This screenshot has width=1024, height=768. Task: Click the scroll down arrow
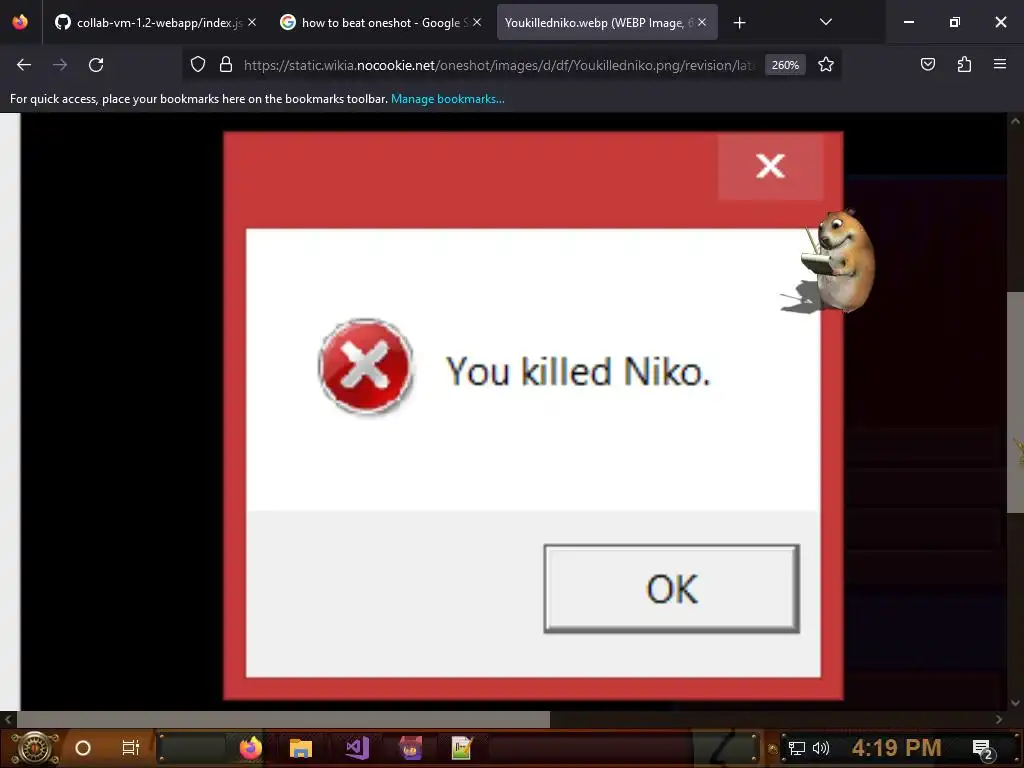1016,703
